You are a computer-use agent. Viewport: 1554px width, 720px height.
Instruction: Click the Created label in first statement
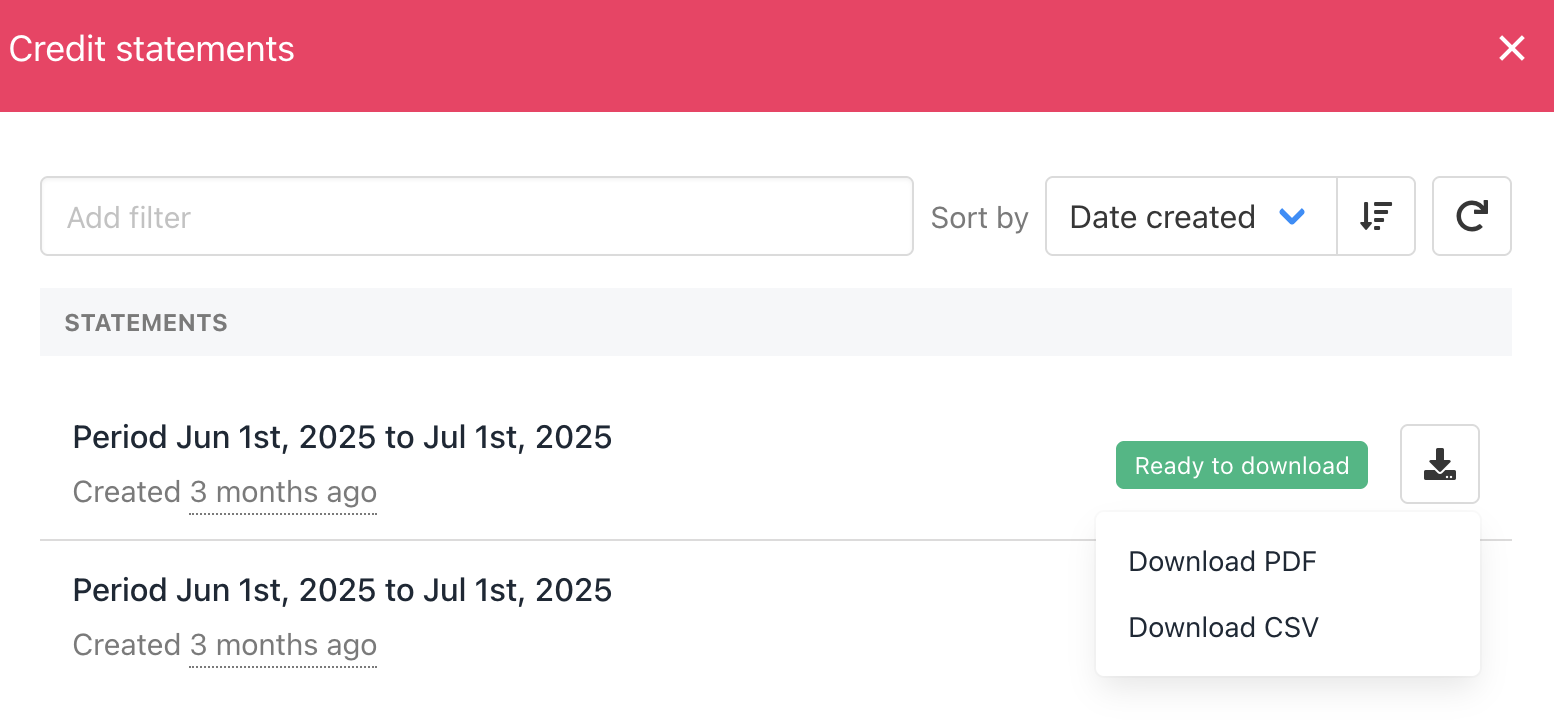[127, 492]
